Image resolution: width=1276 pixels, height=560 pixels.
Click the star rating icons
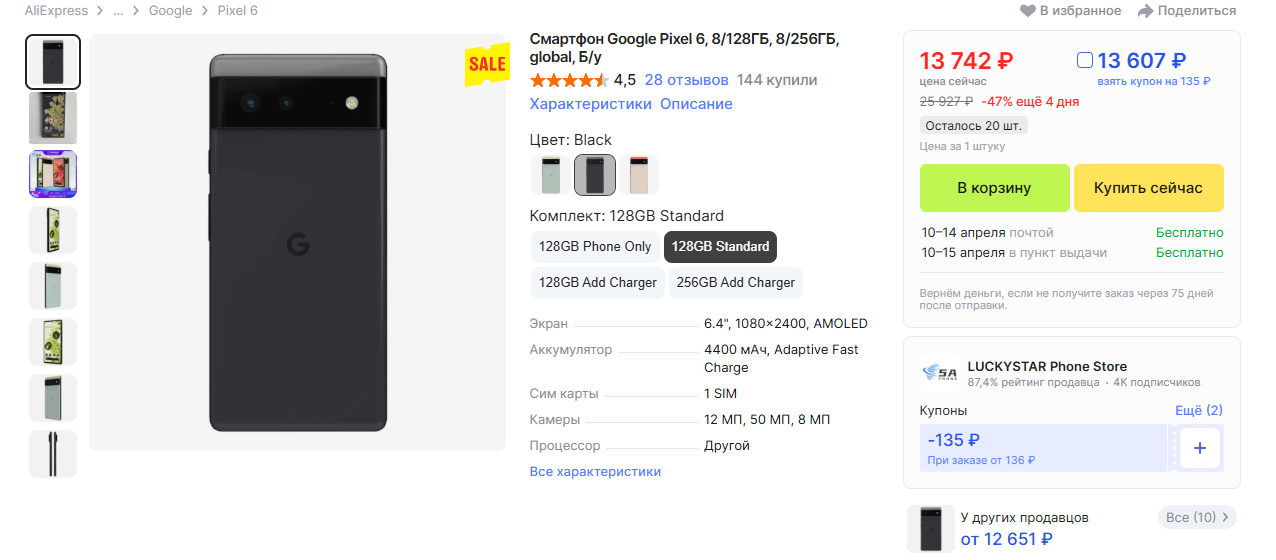click(x=568, y=80)
